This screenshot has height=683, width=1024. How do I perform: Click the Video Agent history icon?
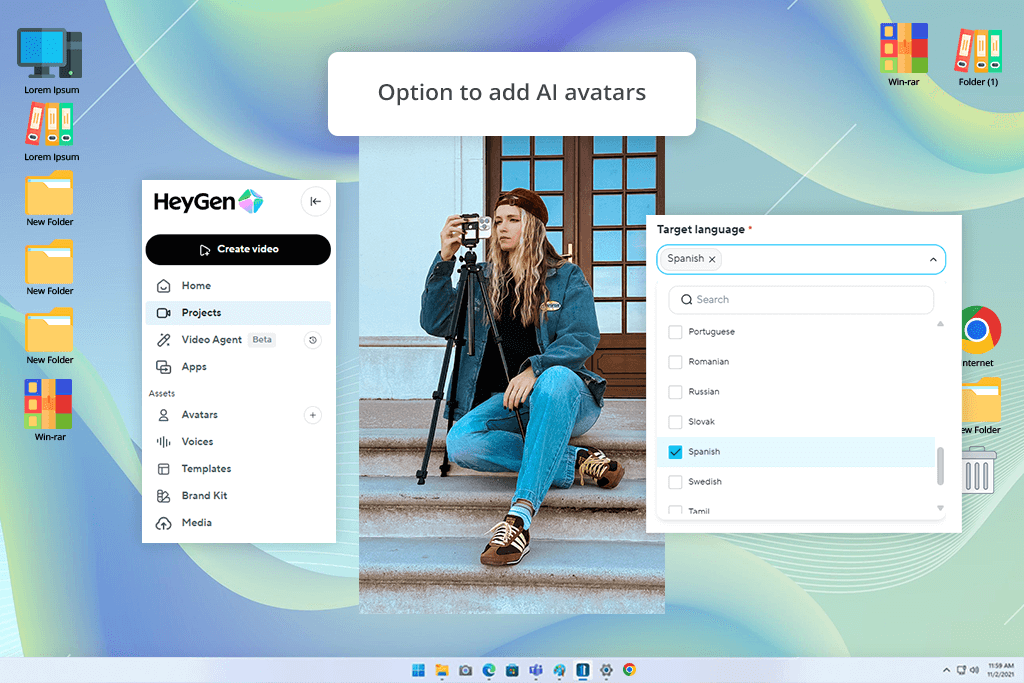[313, 340]
